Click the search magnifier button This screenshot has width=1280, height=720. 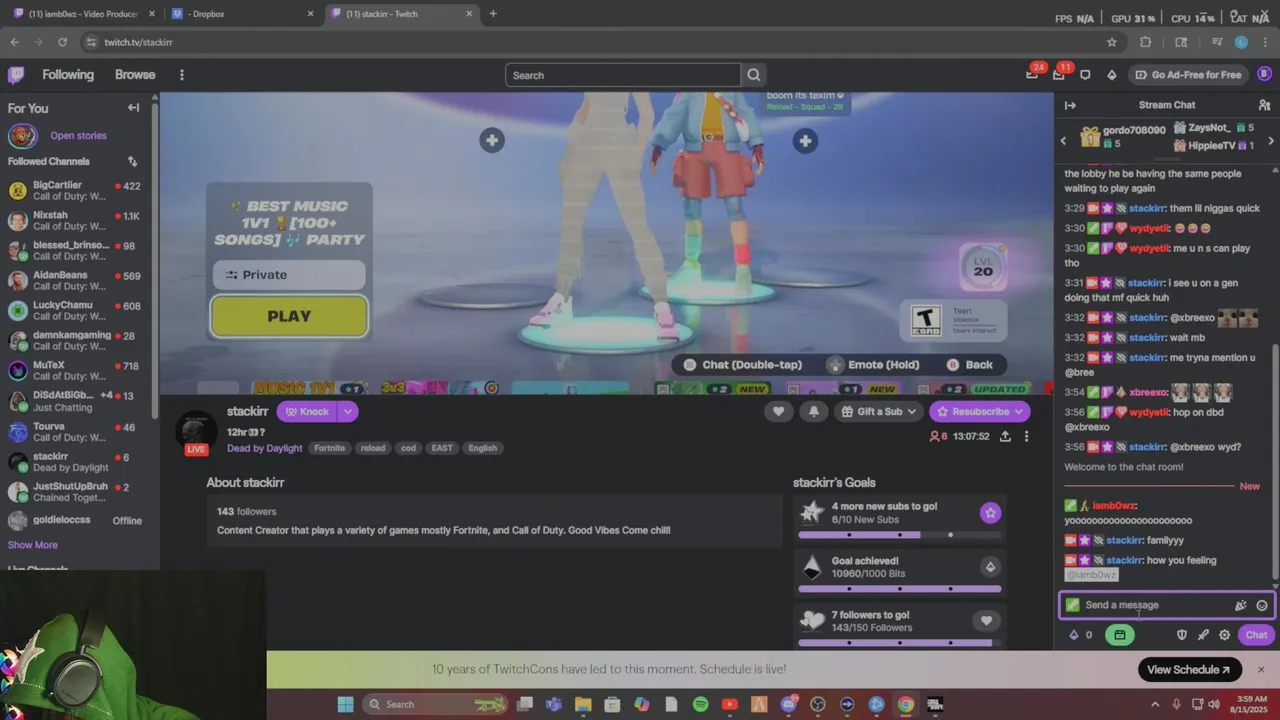click(x=754, y=75)
